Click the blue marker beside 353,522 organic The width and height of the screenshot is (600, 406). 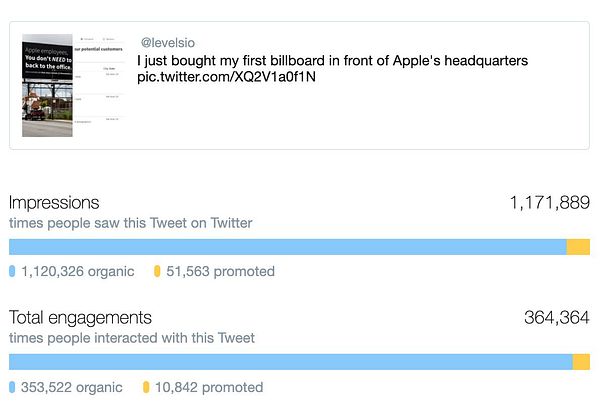(12, 387)
